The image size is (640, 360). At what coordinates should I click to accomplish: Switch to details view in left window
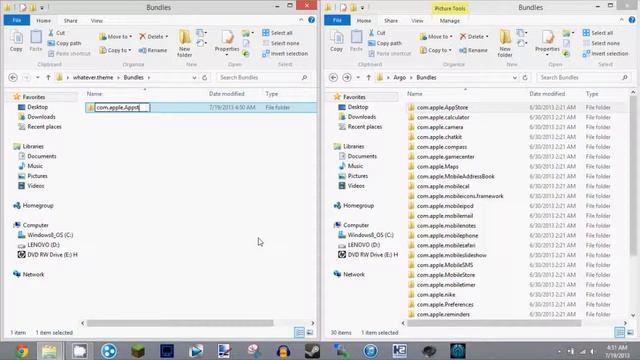pyautogui.click(x=299, y=332)
